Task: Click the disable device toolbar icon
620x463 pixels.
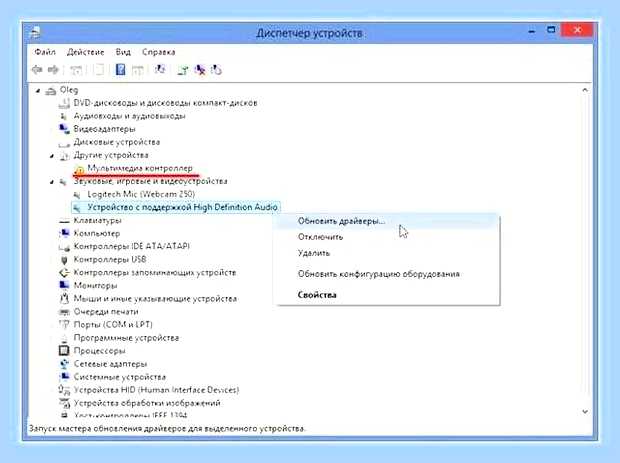Action: point(216,70)
